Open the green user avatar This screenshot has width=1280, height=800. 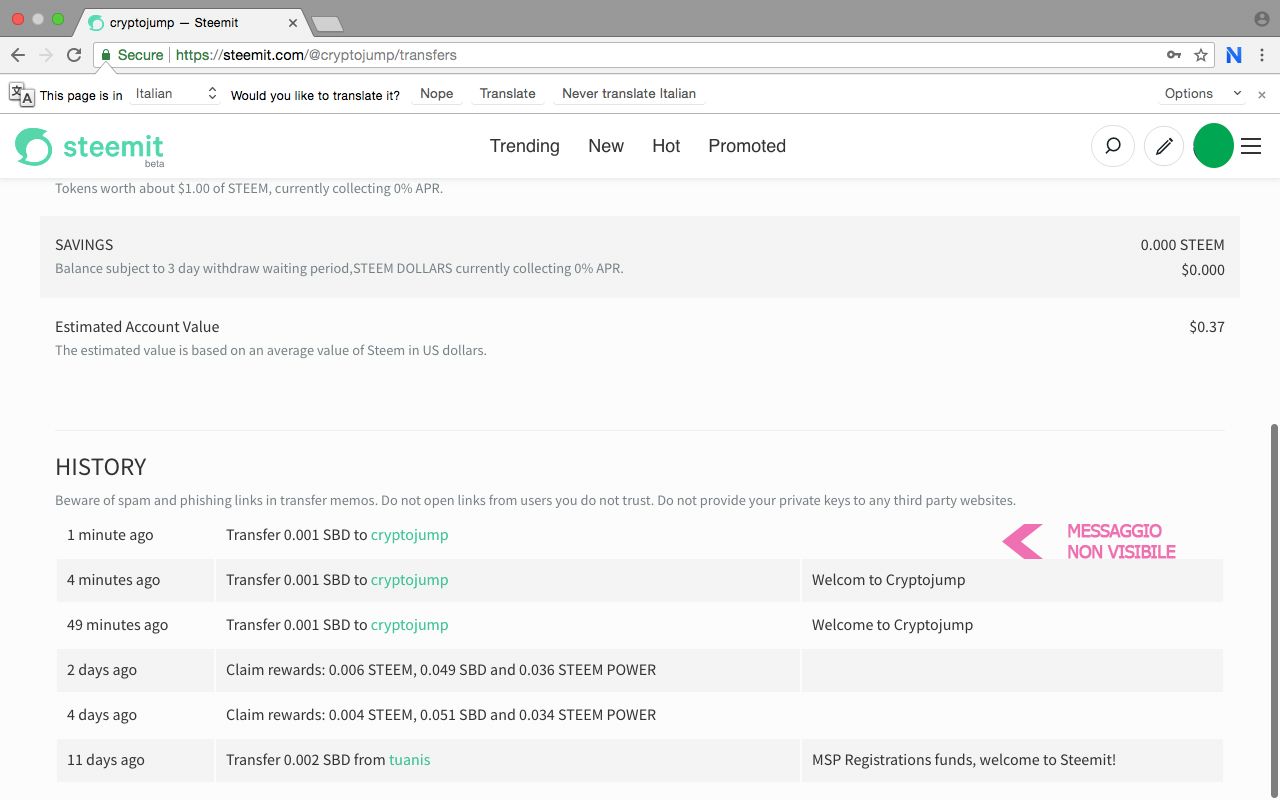[1213, 146]
